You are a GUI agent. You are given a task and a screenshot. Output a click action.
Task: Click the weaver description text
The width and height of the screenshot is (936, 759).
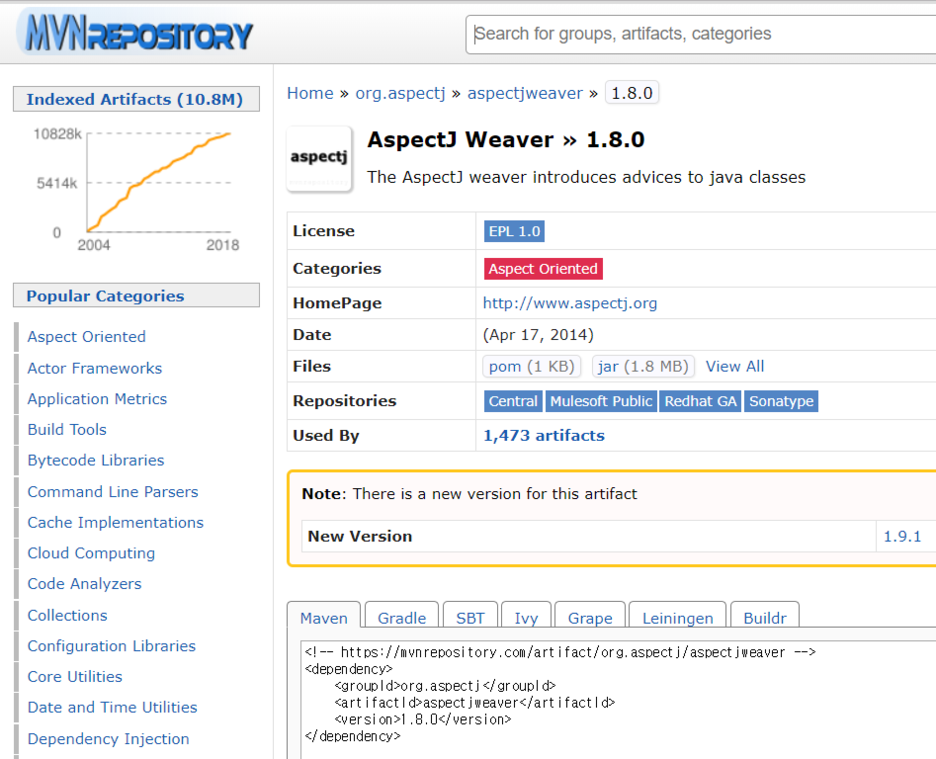click(x=586, y=177)
